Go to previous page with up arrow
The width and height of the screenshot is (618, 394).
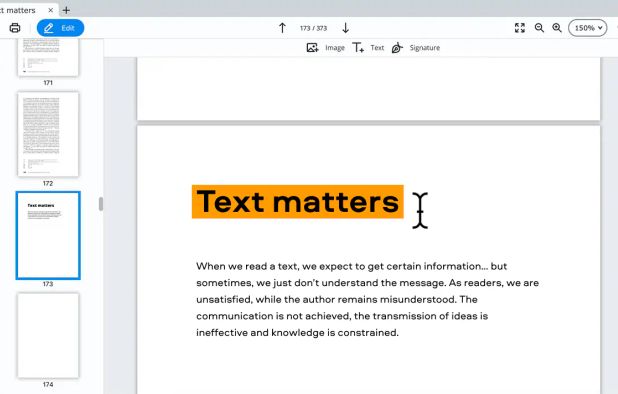282,28
